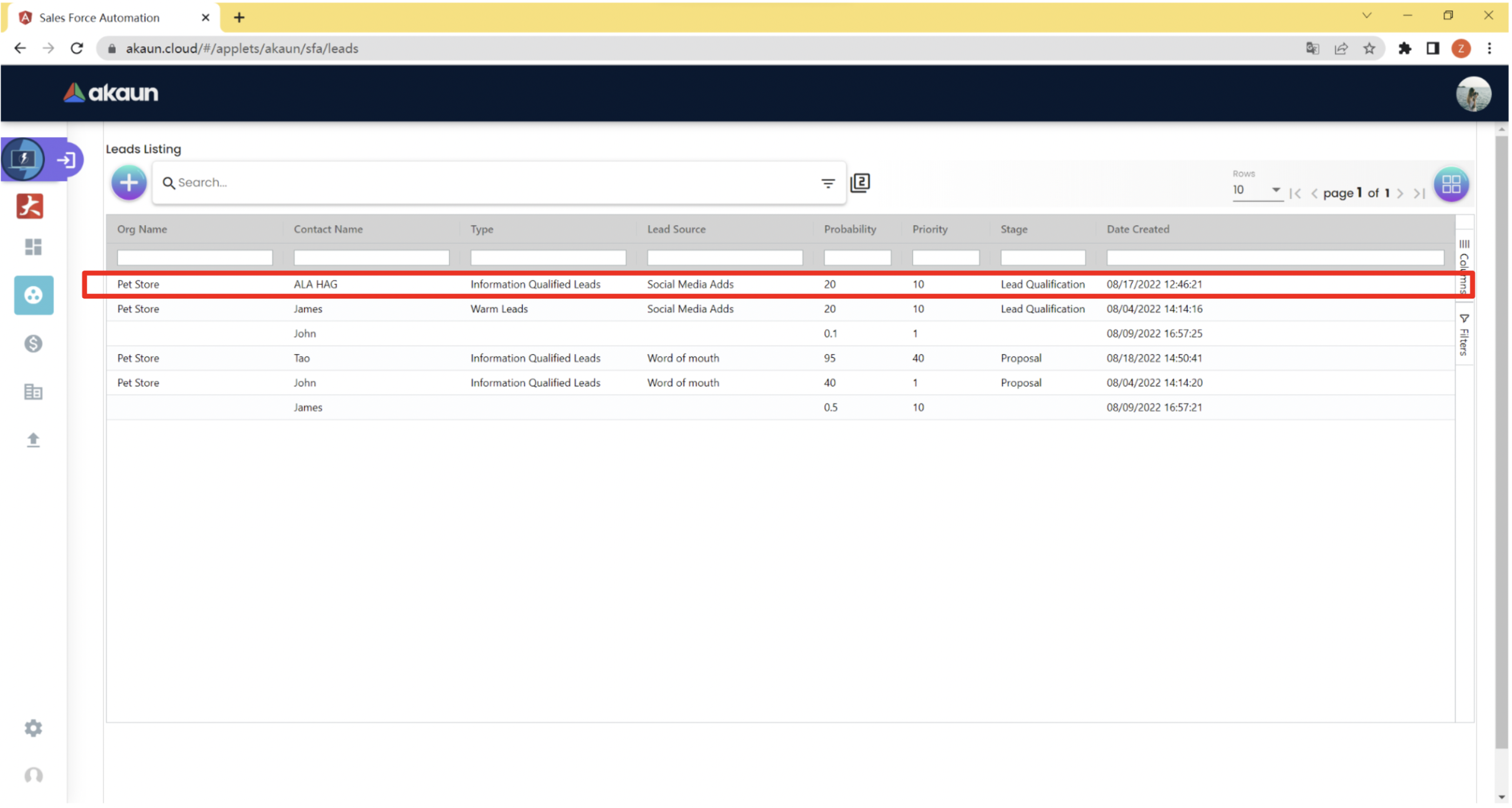Go to next page arrow
Image resolution: width=1512 pixels, height=808 pixels.
click(x=1400, y=193)
